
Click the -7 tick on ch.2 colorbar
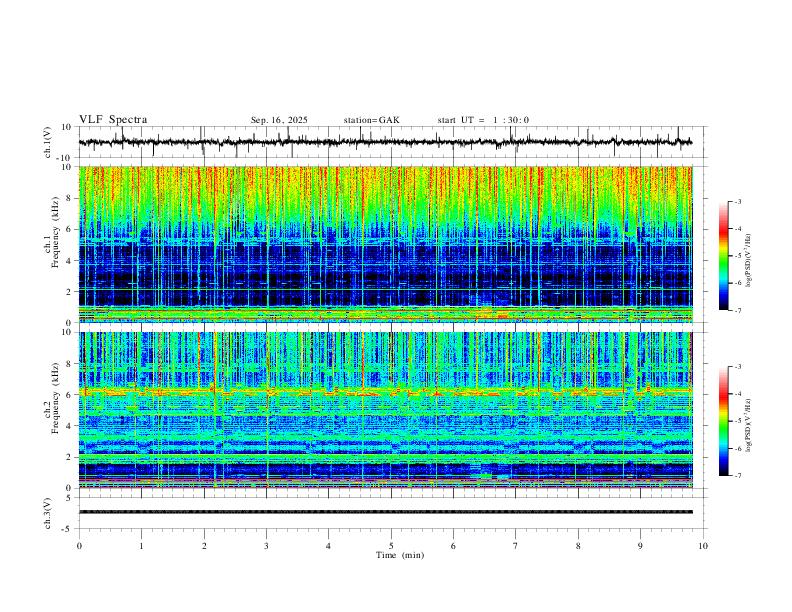pos(738,476)
